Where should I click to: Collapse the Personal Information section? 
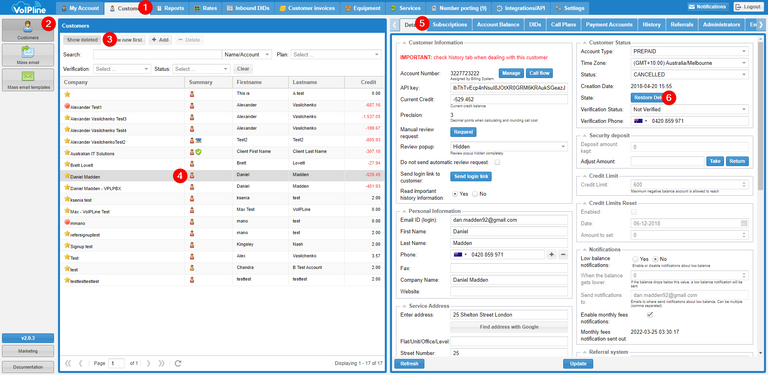pyautogui.click(x=404, y=211)
